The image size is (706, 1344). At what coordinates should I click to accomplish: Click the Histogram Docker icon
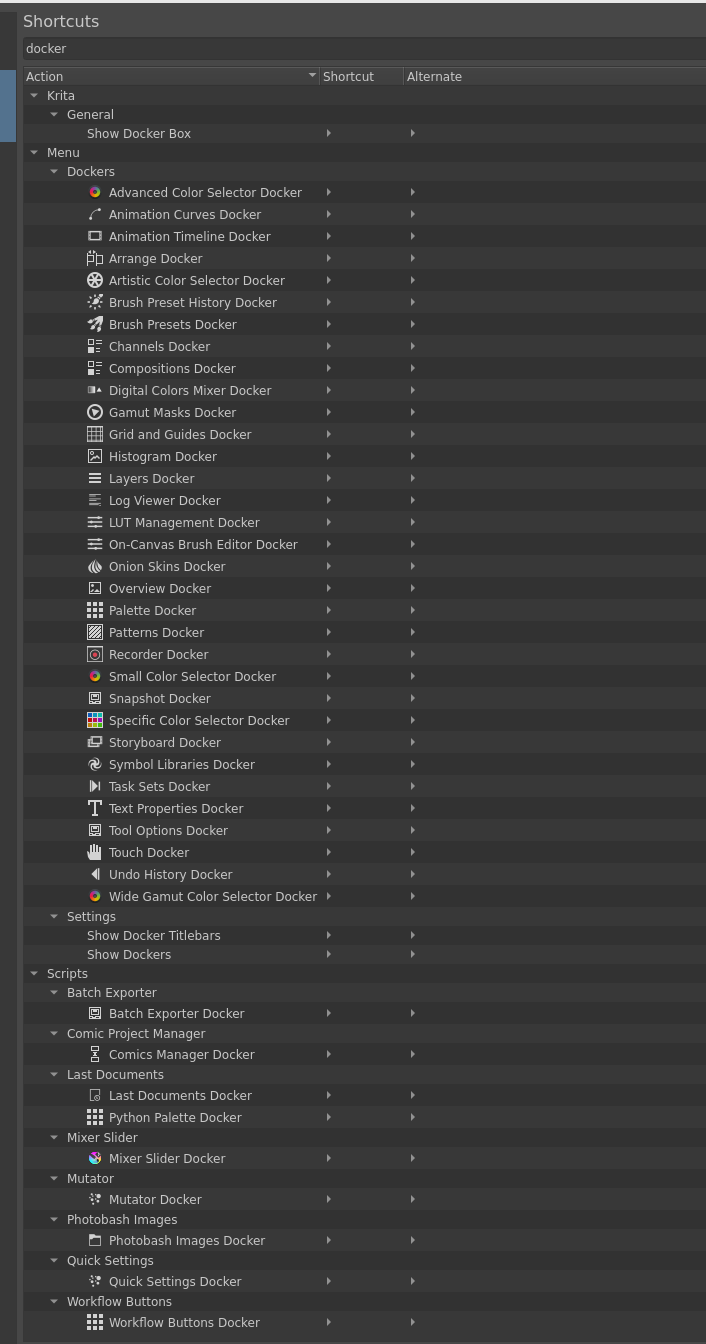coord(95,456)
